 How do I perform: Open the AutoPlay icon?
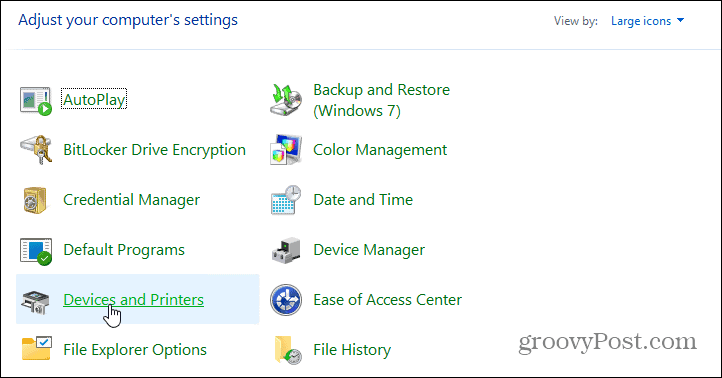tap(35, 101)
